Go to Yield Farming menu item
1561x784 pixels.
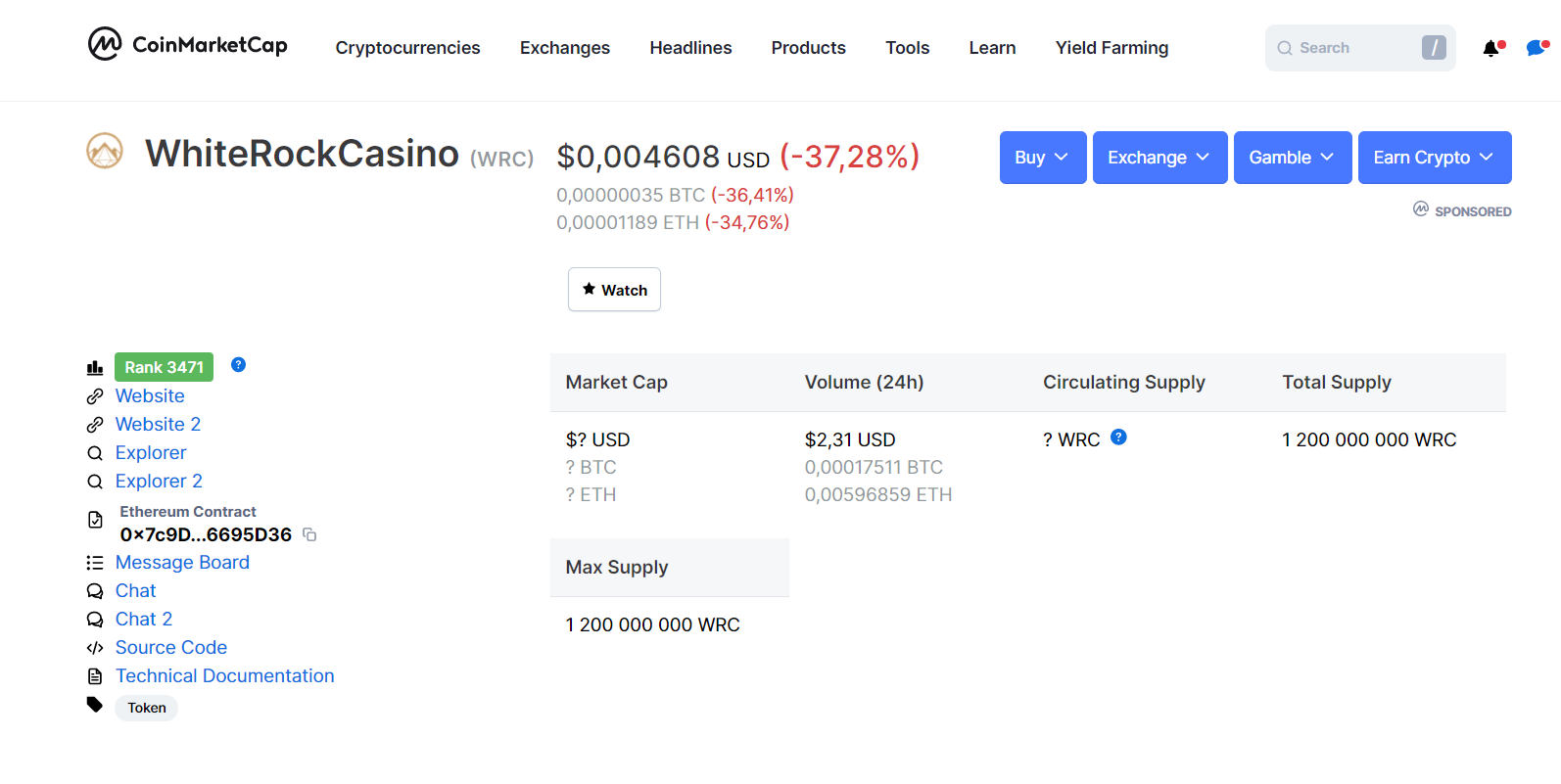point(1112,48)
